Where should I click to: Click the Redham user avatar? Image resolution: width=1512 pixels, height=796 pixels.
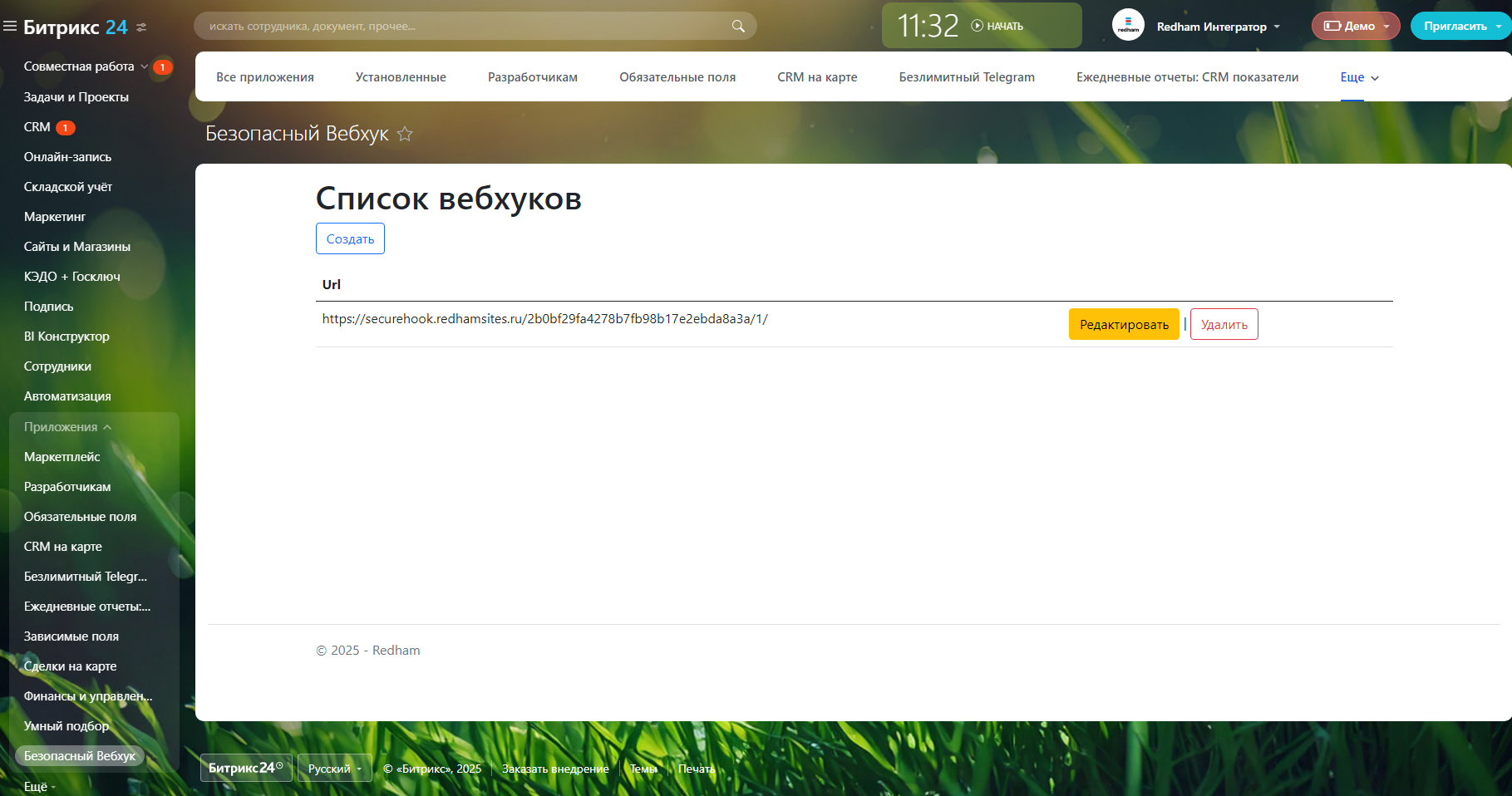1128,26
